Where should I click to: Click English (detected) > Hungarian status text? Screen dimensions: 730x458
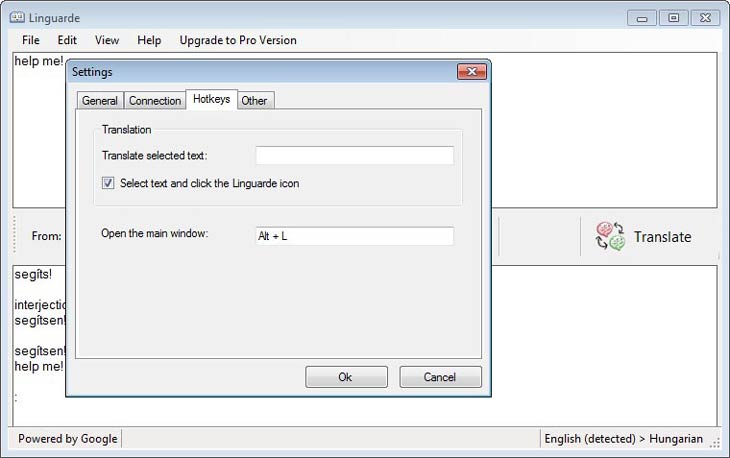(623, 439)
